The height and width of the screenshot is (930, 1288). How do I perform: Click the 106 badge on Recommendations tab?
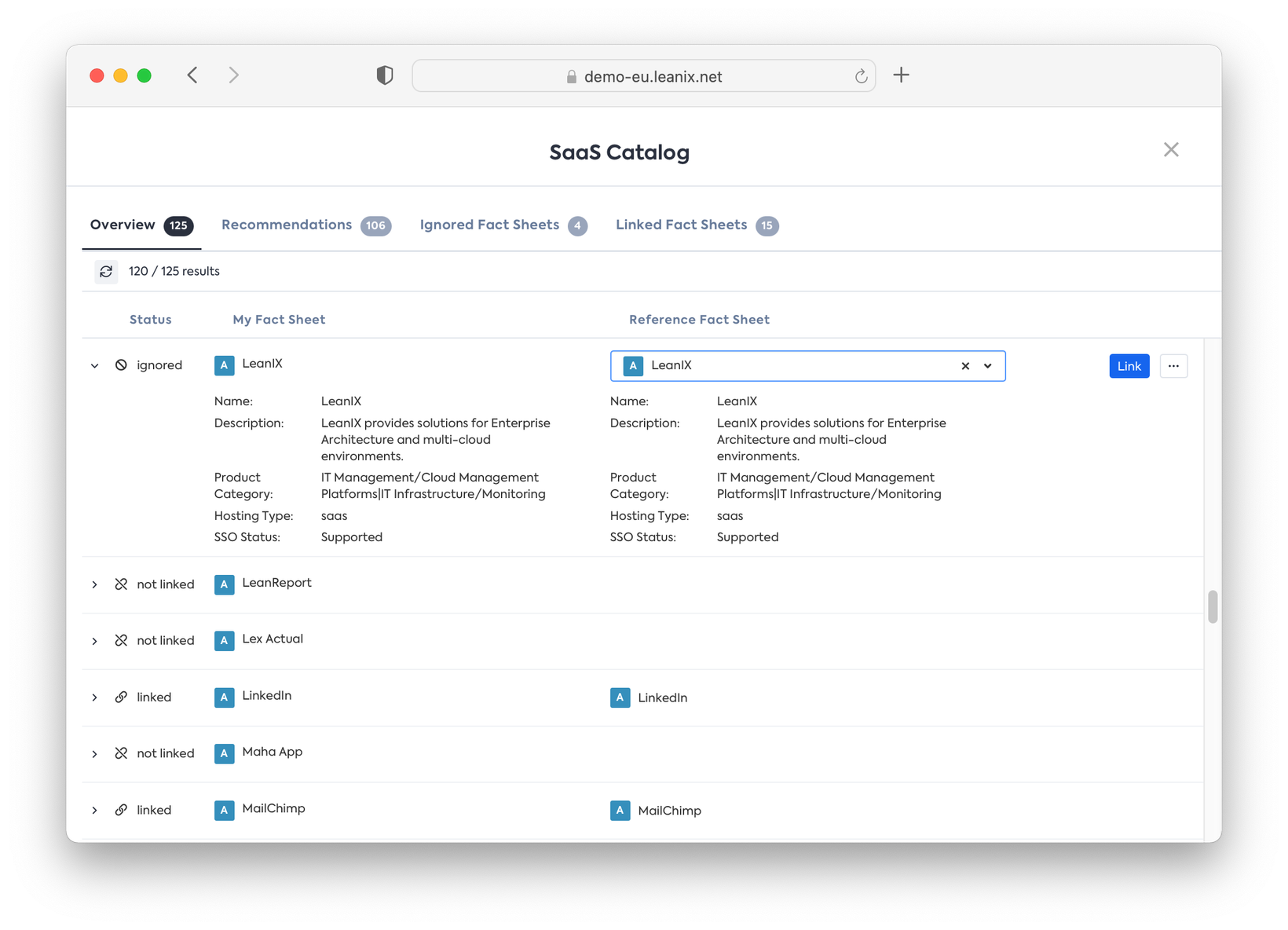(x=376, y=226)
